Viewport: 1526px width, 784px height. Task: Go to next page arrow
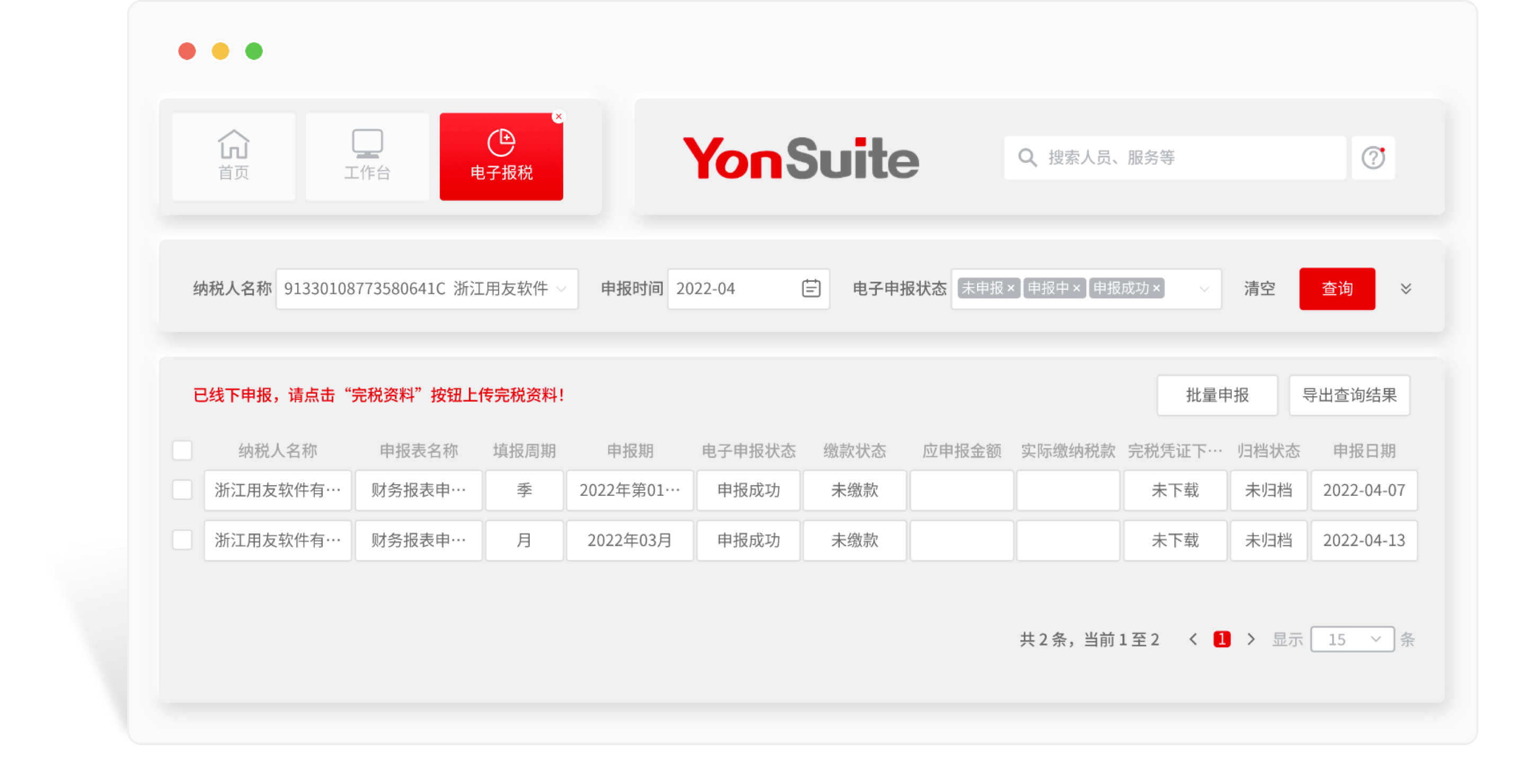pos(1250,639)
